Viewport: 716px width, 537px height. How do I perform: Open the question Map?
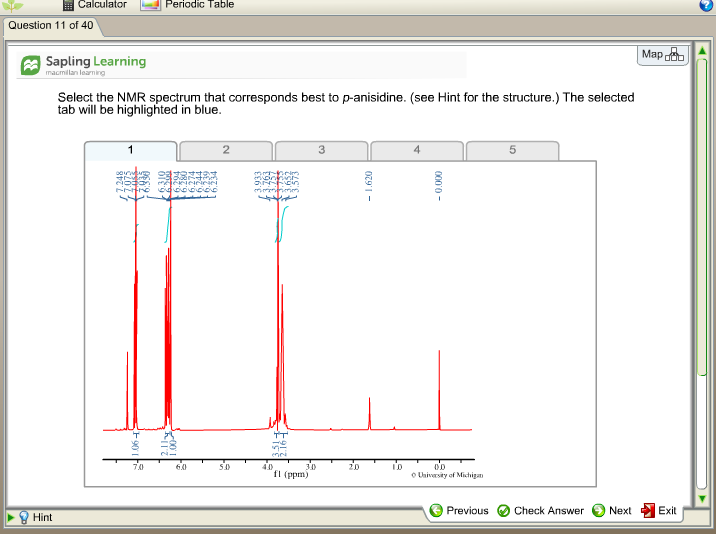coord(662,54)
